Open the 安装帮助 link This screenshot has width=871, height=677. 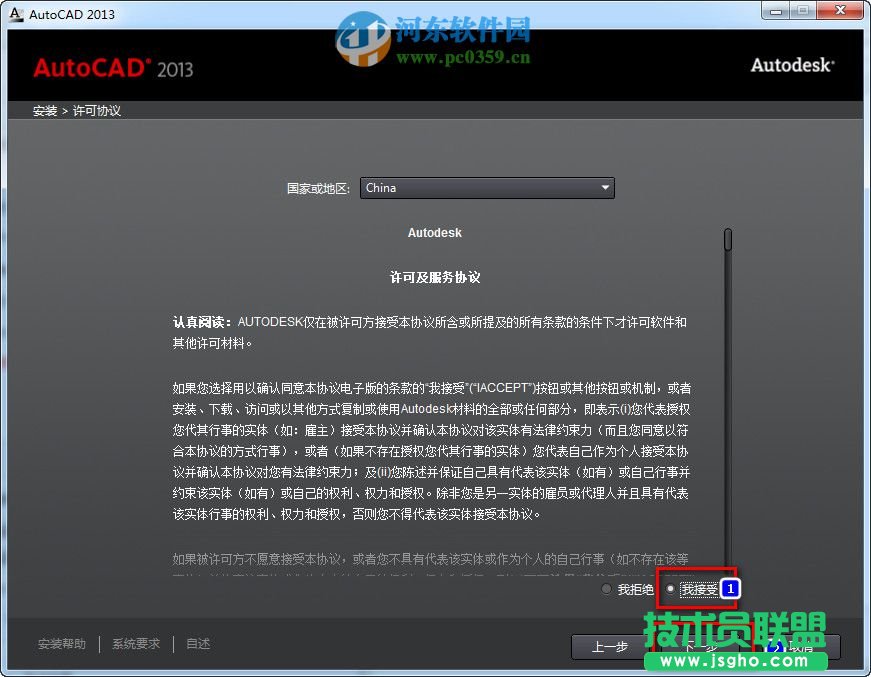point(61,644)
